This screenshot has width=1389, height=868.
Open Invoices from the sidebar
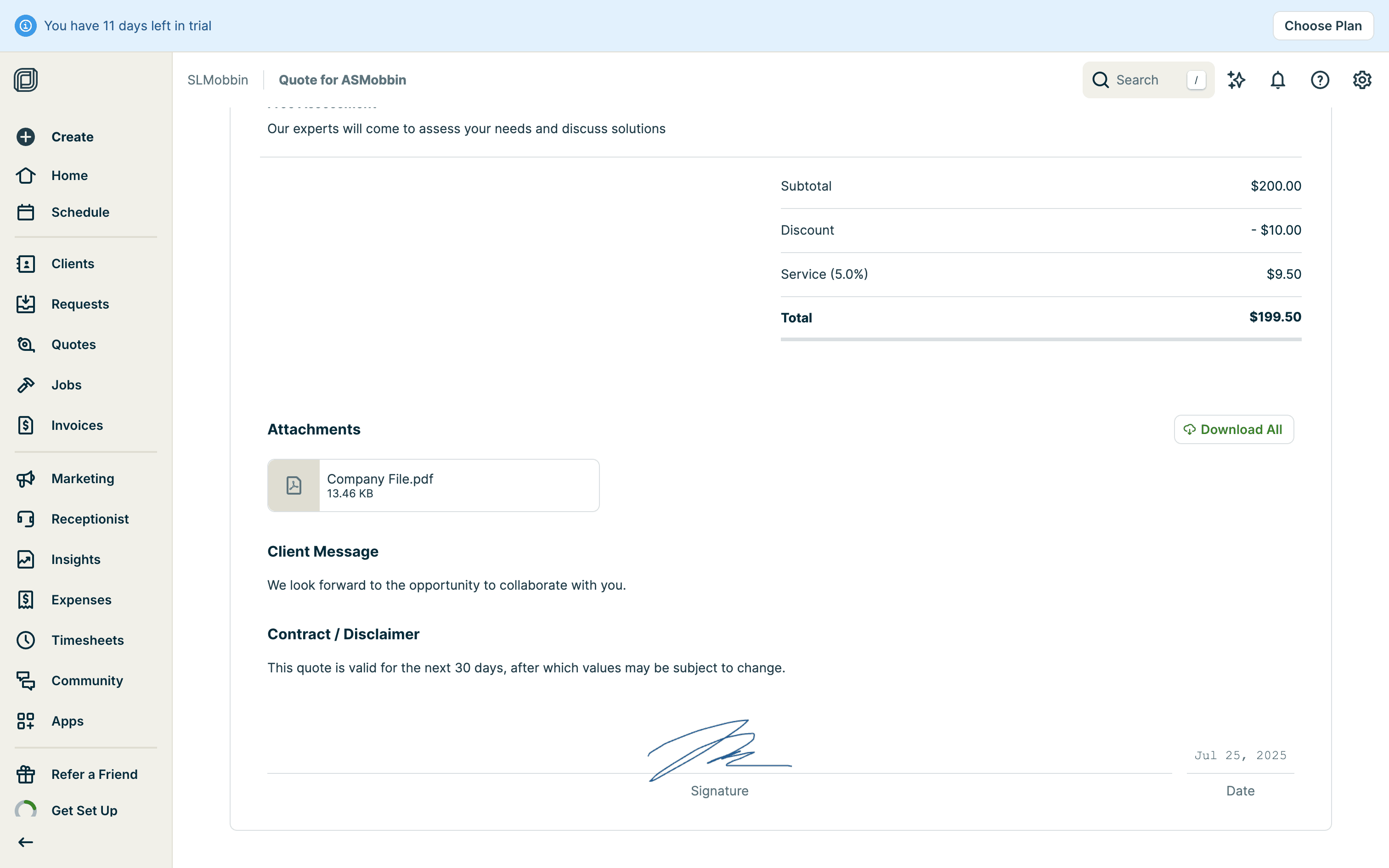77,425
